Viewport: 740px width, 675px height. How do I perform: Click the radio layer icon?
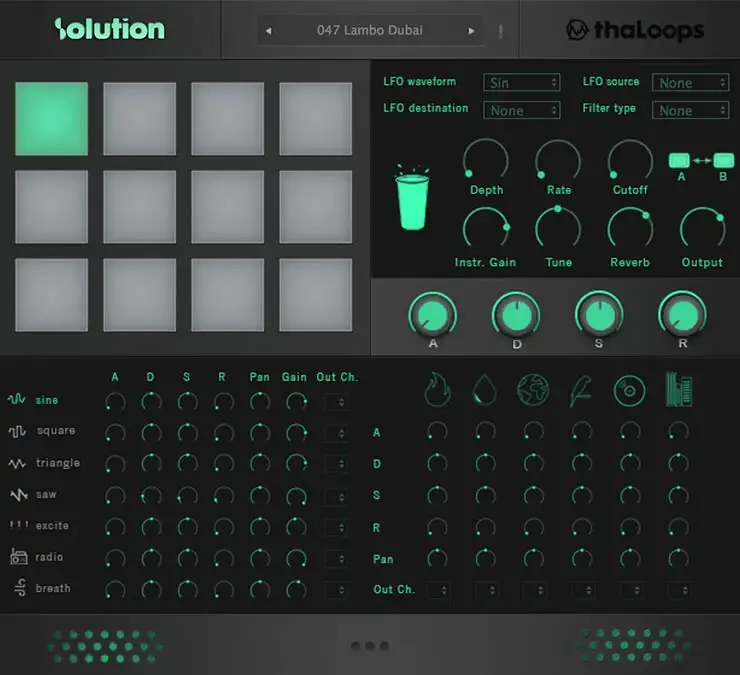[19, 557]
